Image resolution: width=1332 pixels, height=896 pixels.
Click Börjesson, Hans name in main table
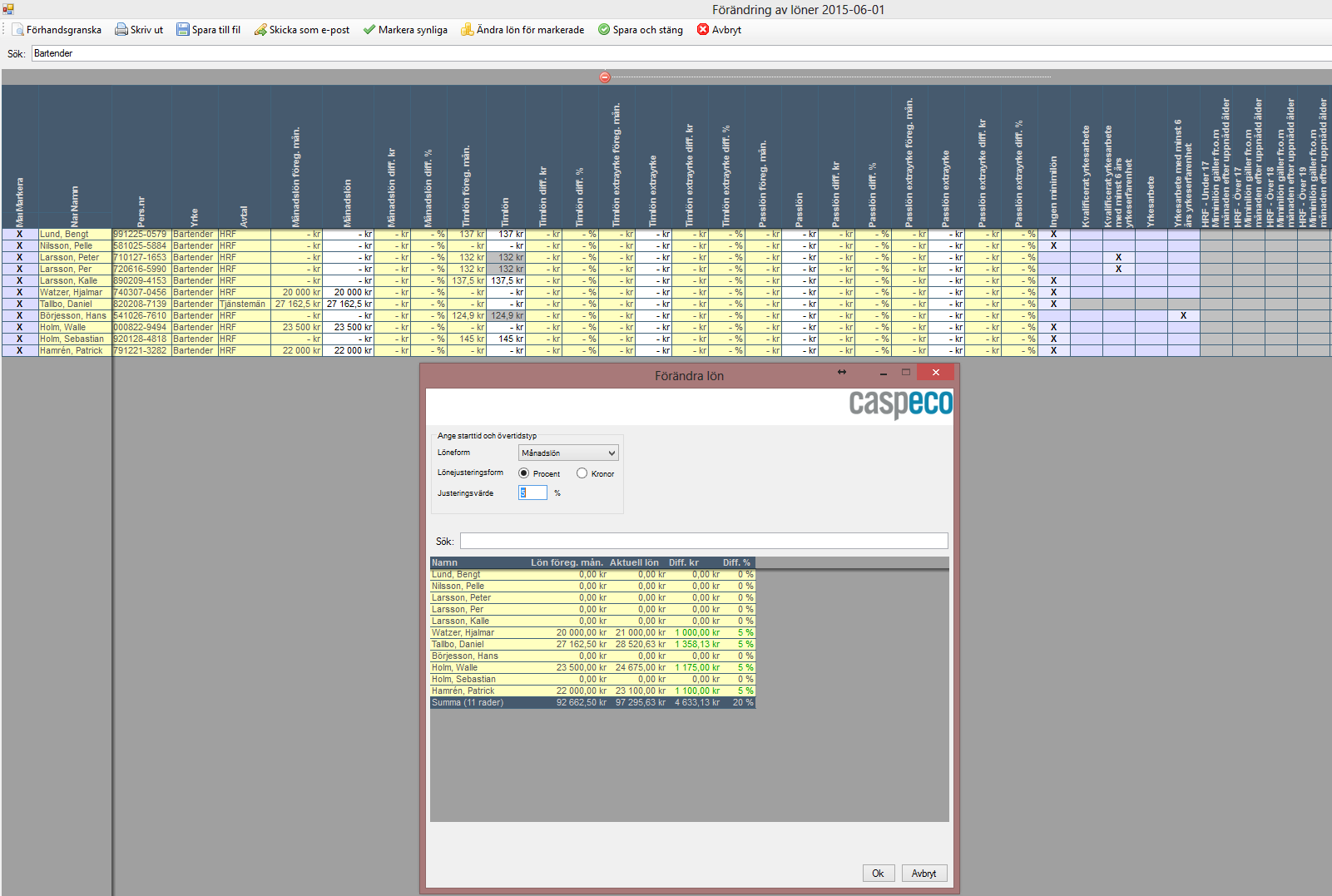point(75,316)
